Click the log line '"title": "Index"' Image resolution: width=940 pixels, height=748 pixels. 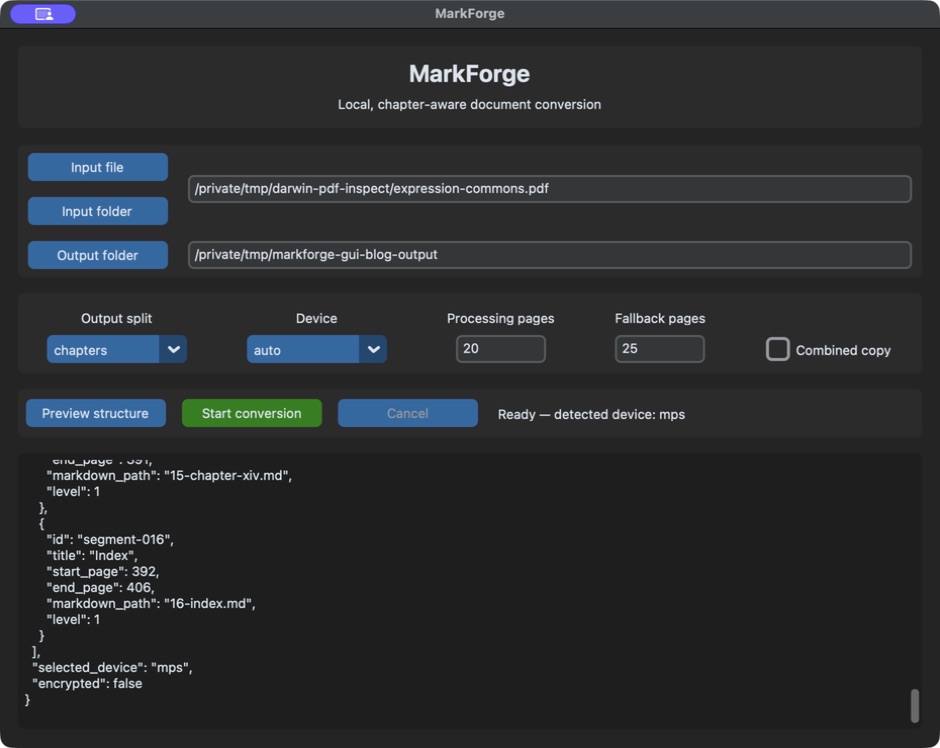92,556
